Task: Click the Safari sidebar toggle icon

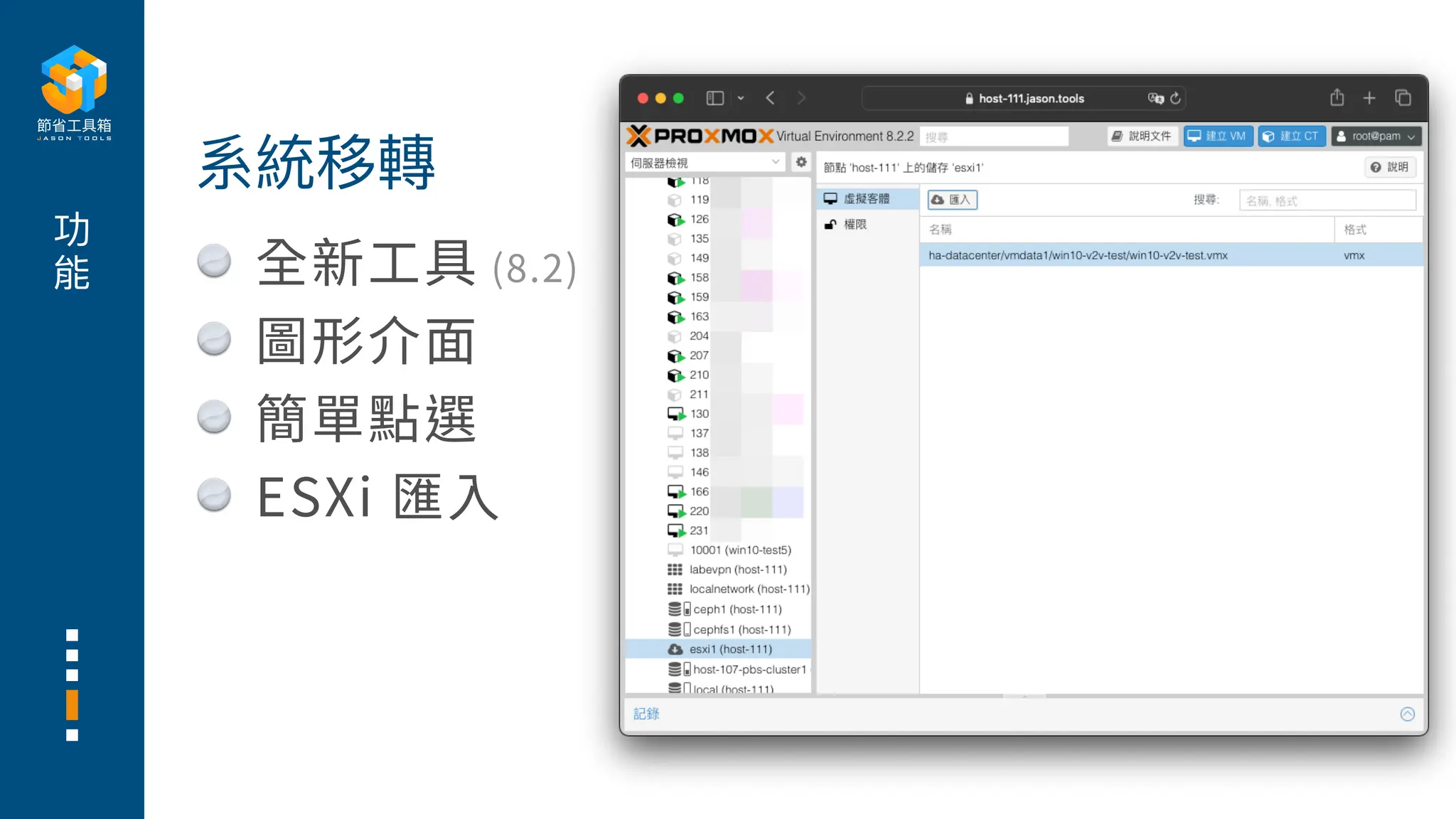Action: (x=714, y=98)
